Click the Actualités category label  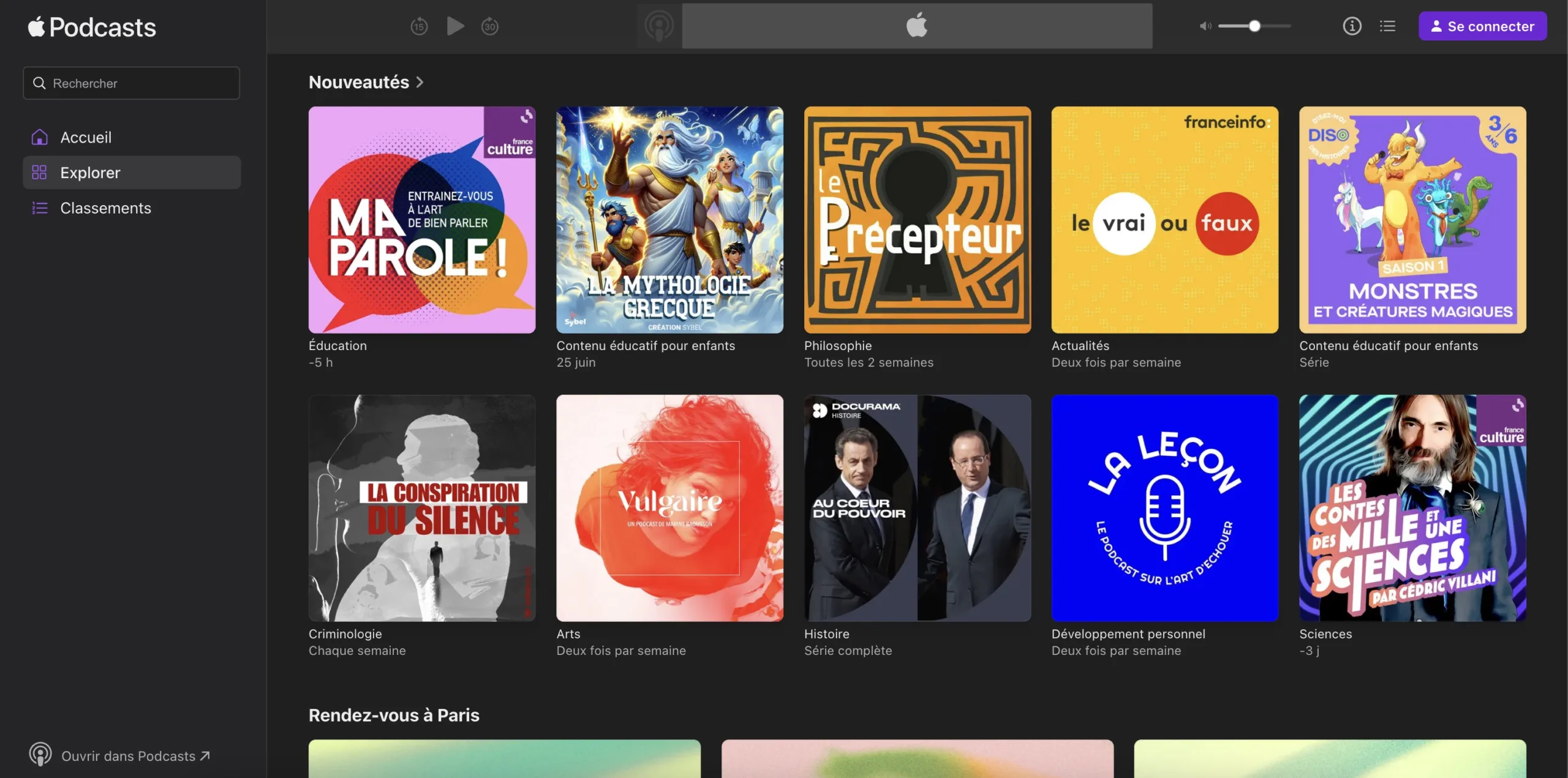pyautogui.click(x=1080, y=346)
